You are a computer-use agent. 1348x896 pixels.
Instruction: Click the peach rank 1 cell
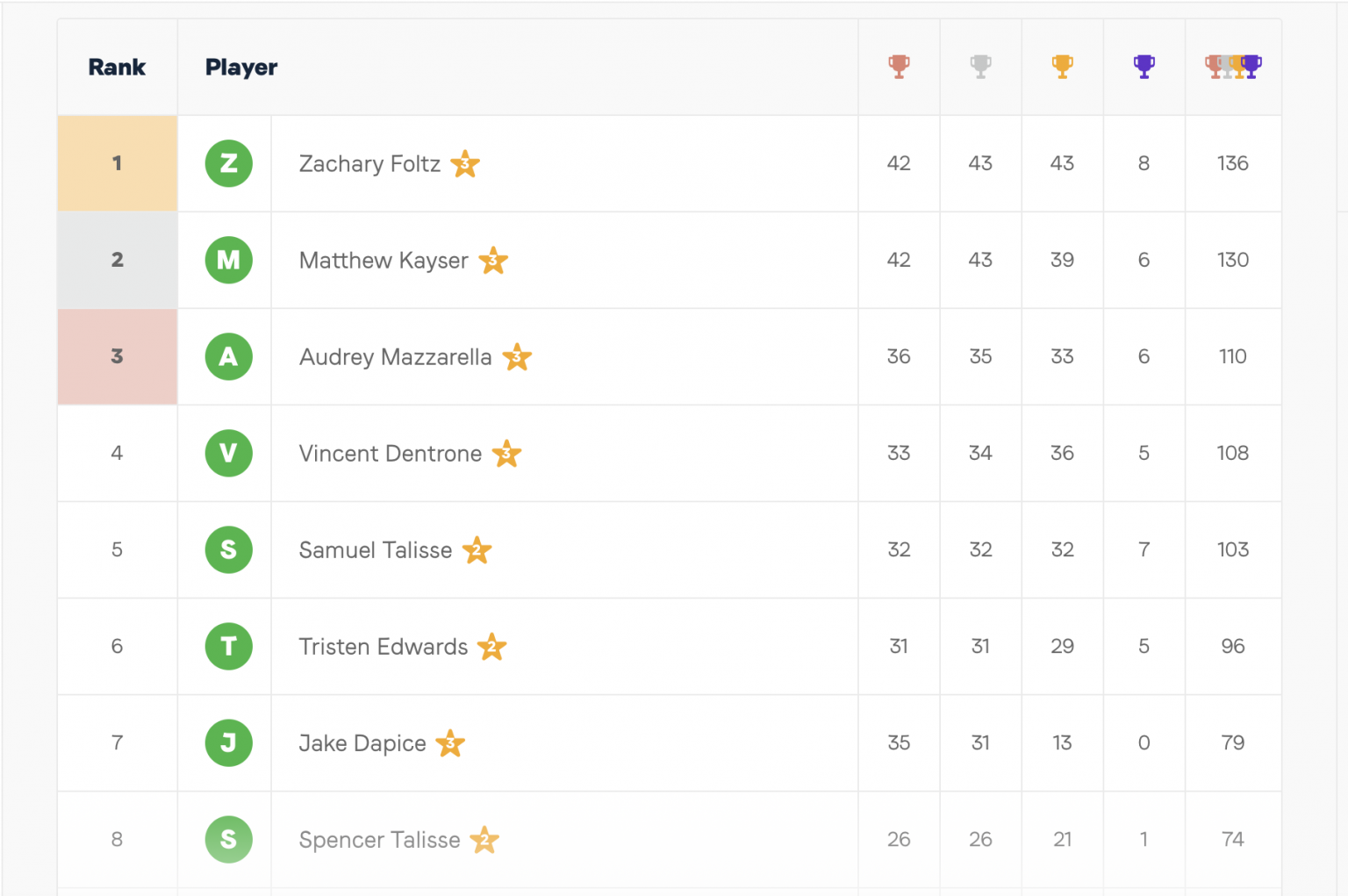pos(118,163)
